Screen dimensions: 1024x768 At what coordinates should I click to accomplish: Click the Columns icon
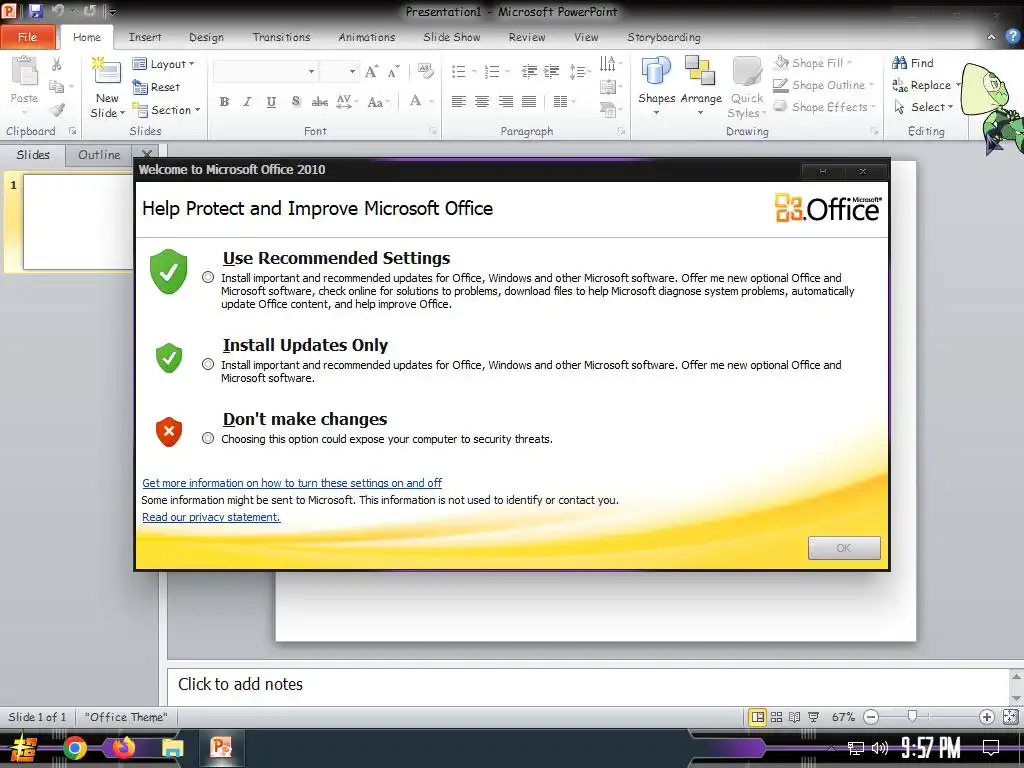coord(560,102)
